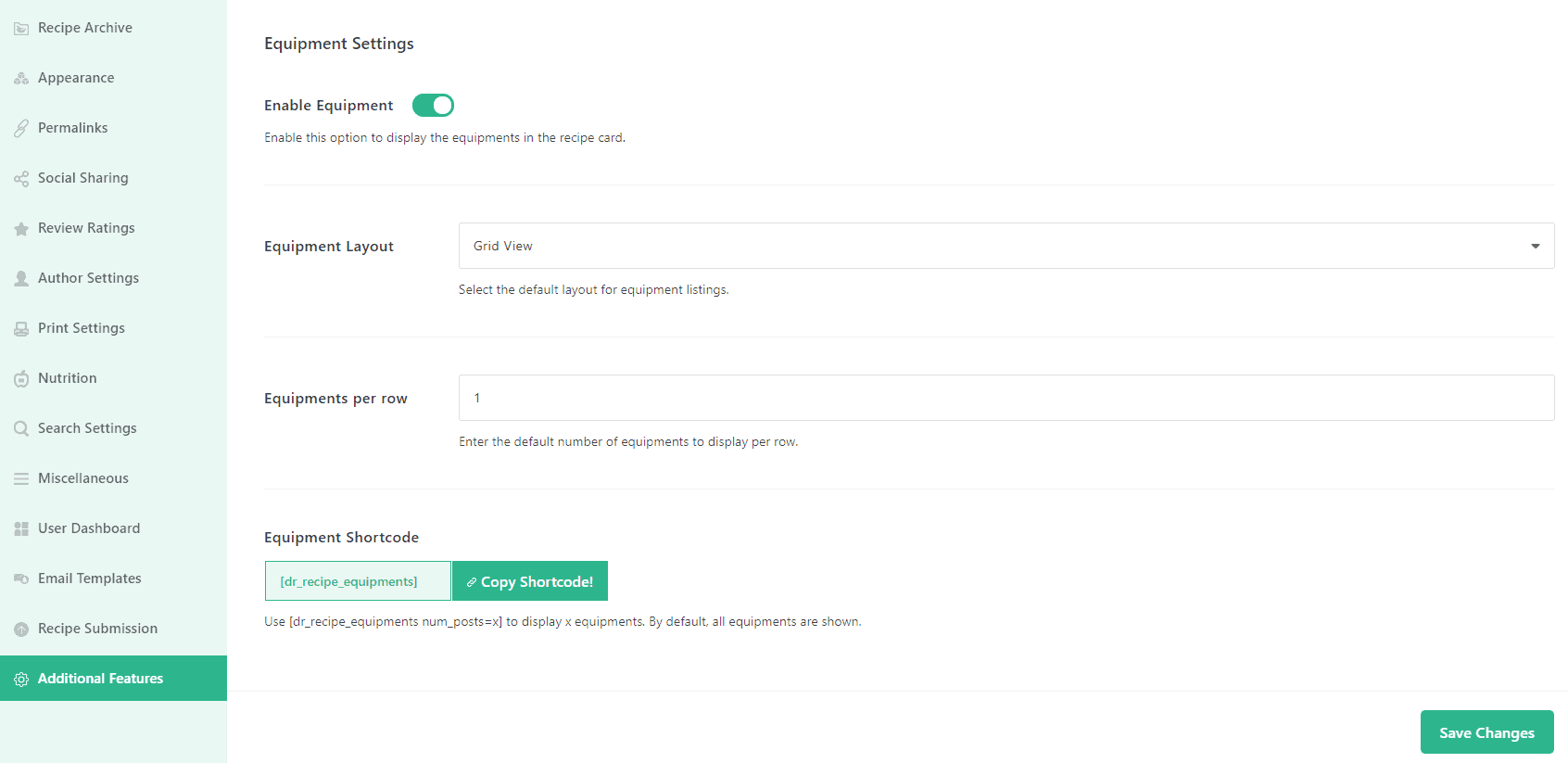Image resolution: width=1568 pixels, height=763 pixels.
Task: Click the Equipment Settings heading
Action: click(339, 44)
